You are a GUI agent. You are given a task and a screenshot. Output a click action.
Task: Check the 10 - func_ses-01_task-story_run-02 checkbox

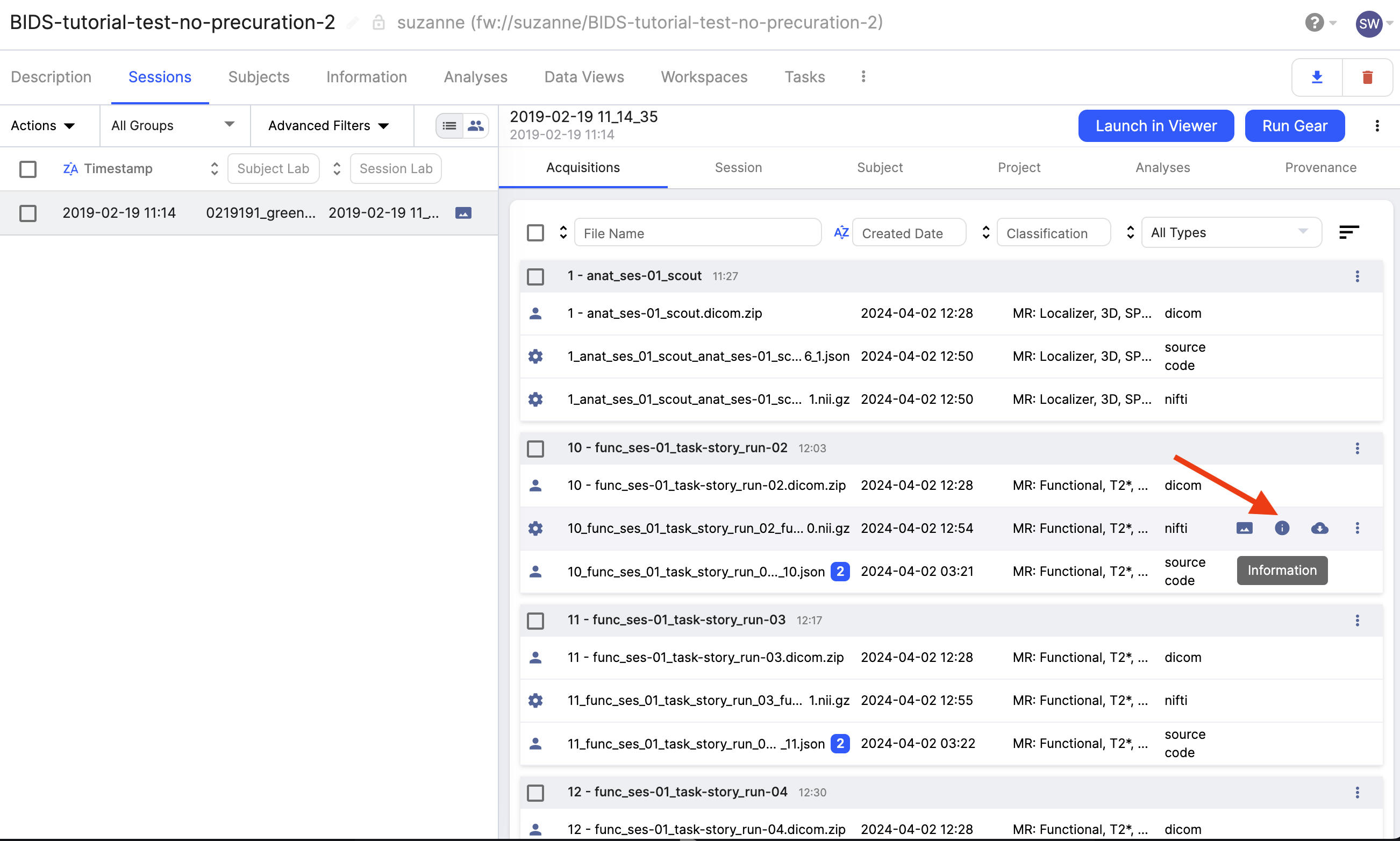point(535,449)
